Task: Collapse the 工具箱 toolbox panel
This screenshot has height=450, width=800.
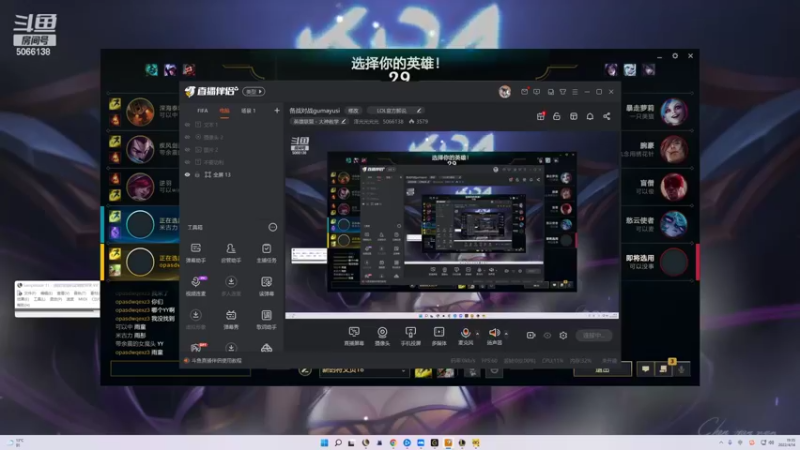Action: tap(273, 227)
